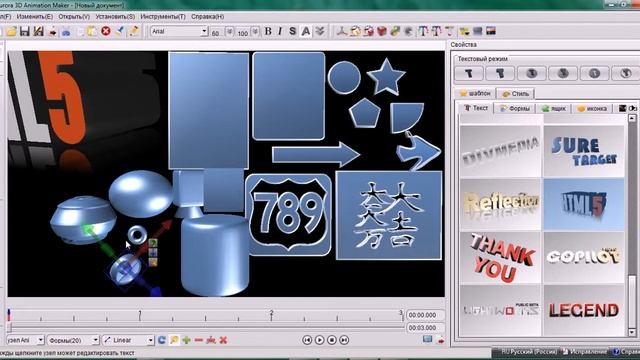This screenshot has width=640, height=360.
Task: Click the preview screen icon near timeline
Action: (x=427, y=340)
